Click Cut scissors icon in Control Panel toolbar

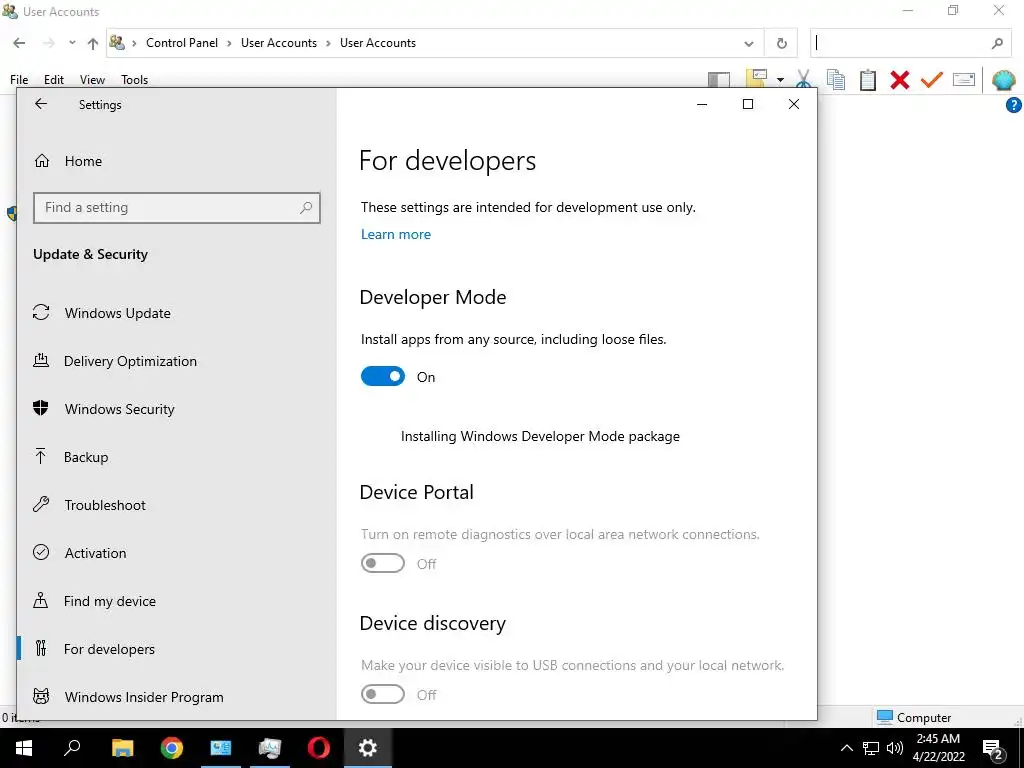coord(803,80)
